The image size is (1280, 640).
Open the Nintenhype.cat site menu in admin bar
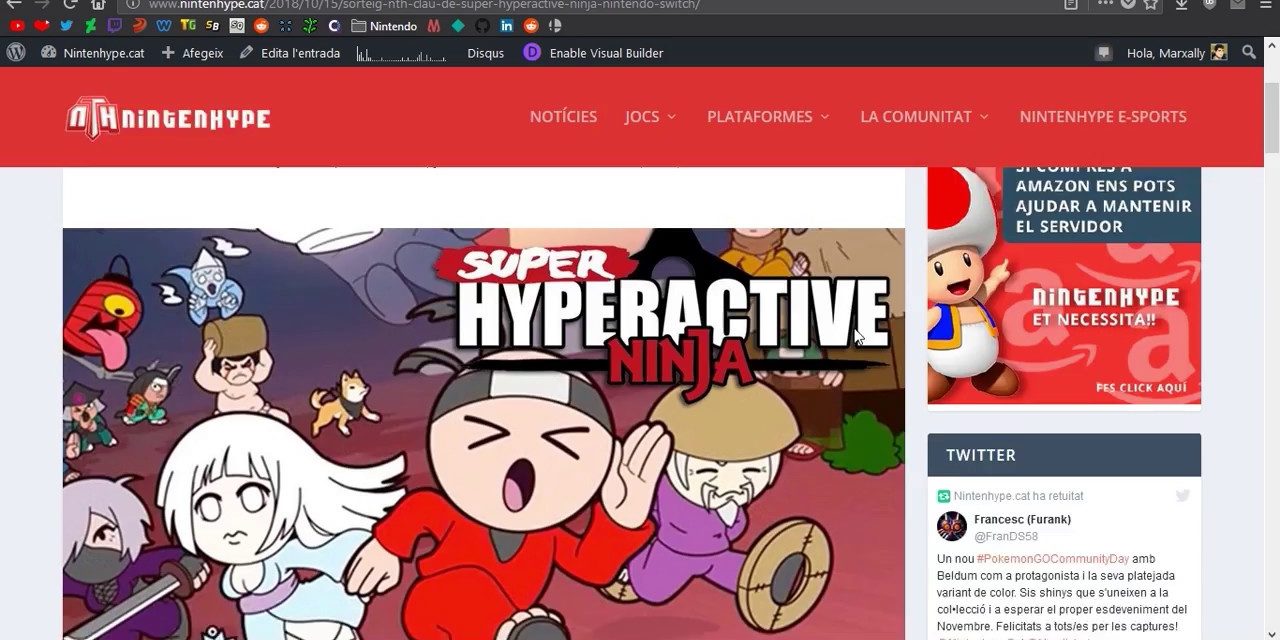(x=93, y=53)
